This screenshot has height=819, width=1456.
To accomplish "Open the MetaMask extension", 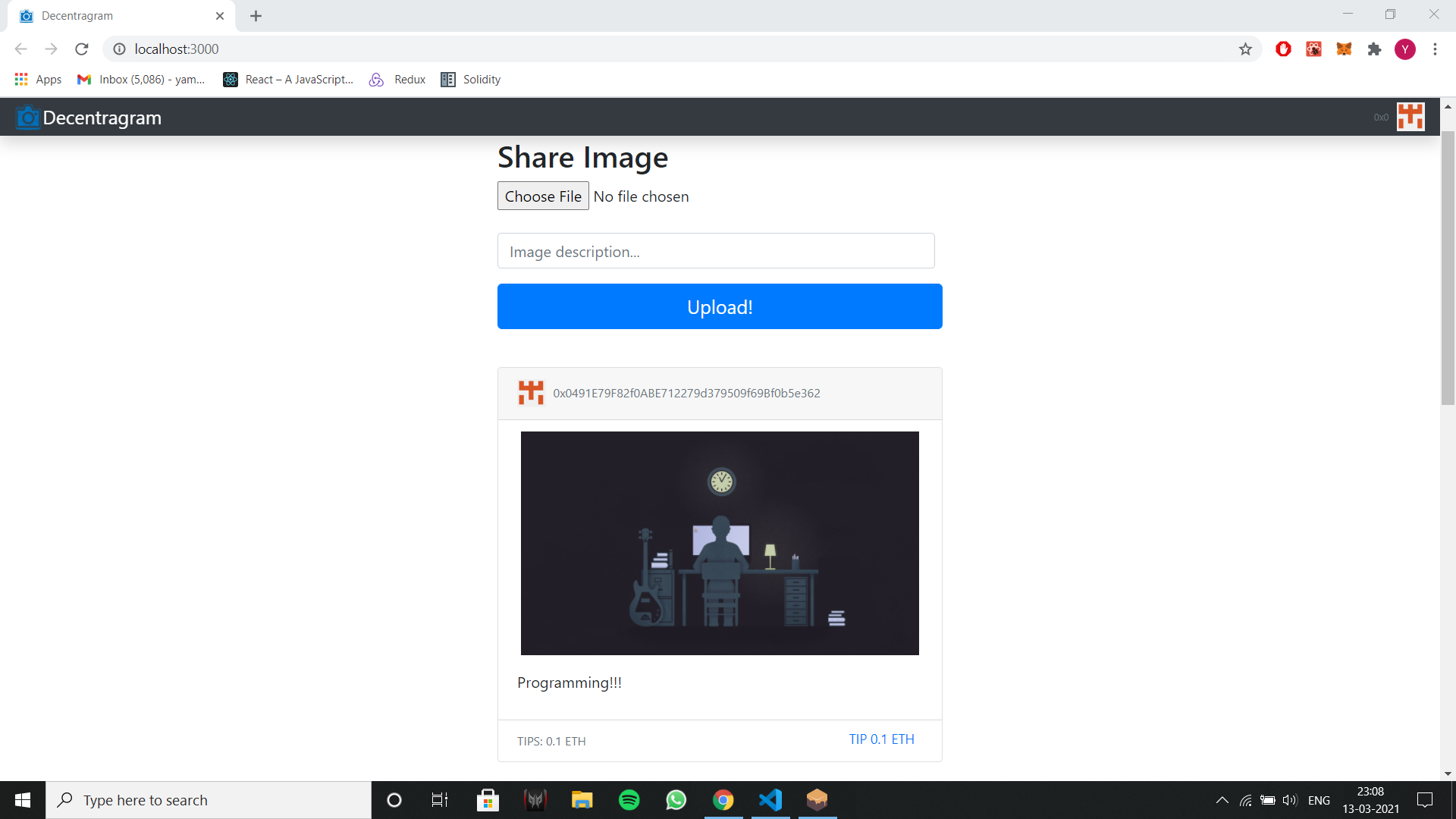I will (x=1344, y=49).
